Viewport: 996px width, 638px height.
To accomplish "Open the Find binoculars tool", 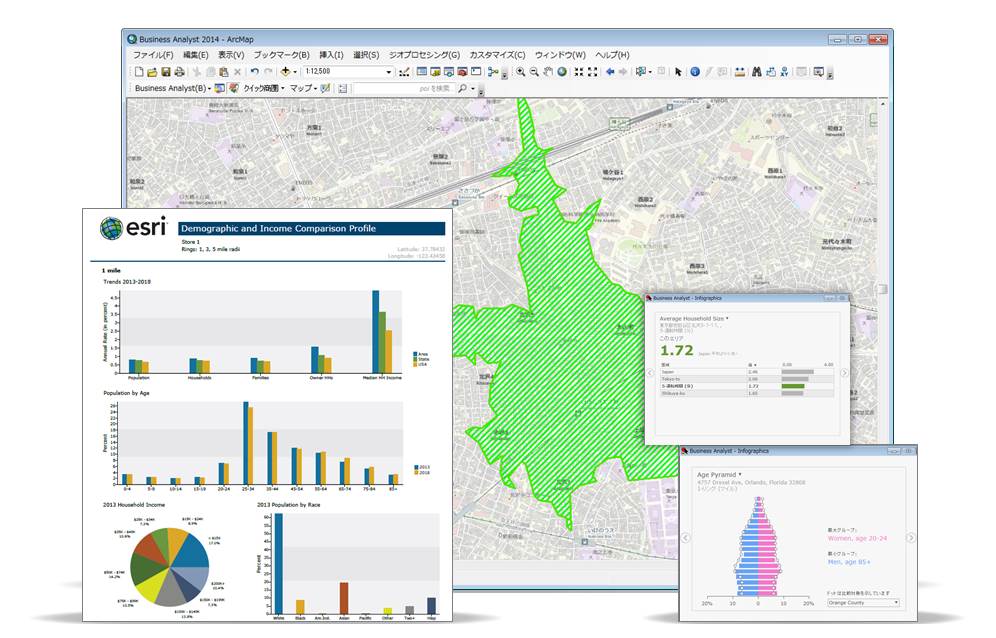I will point(757,72).
